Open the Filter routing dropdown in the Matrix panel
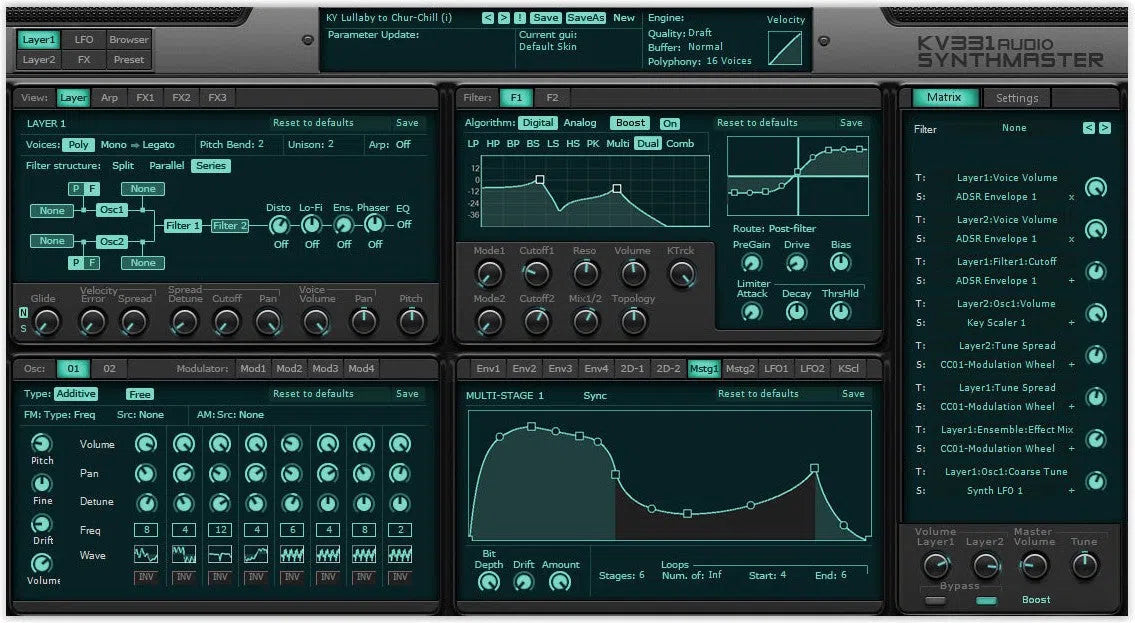This screenshot has height=623, width=1135. click(x=1014, y=128)
